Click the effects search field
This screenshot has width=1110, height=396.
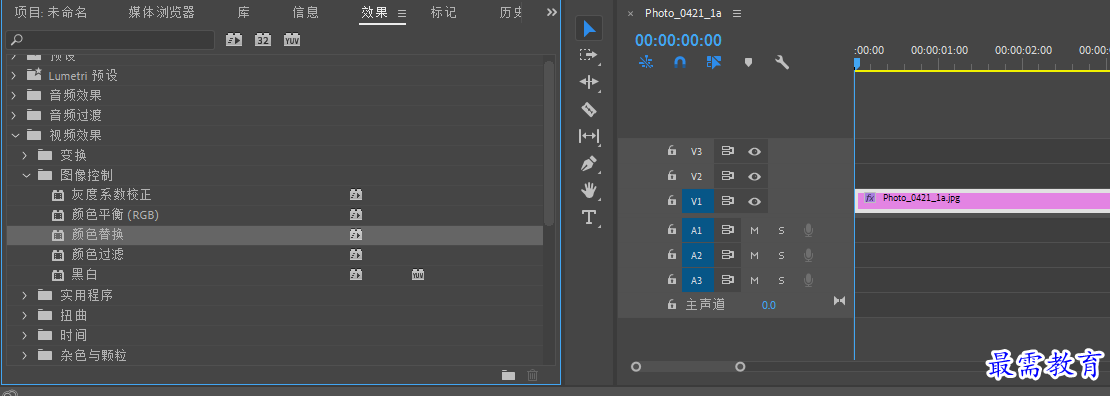(110, 40)
